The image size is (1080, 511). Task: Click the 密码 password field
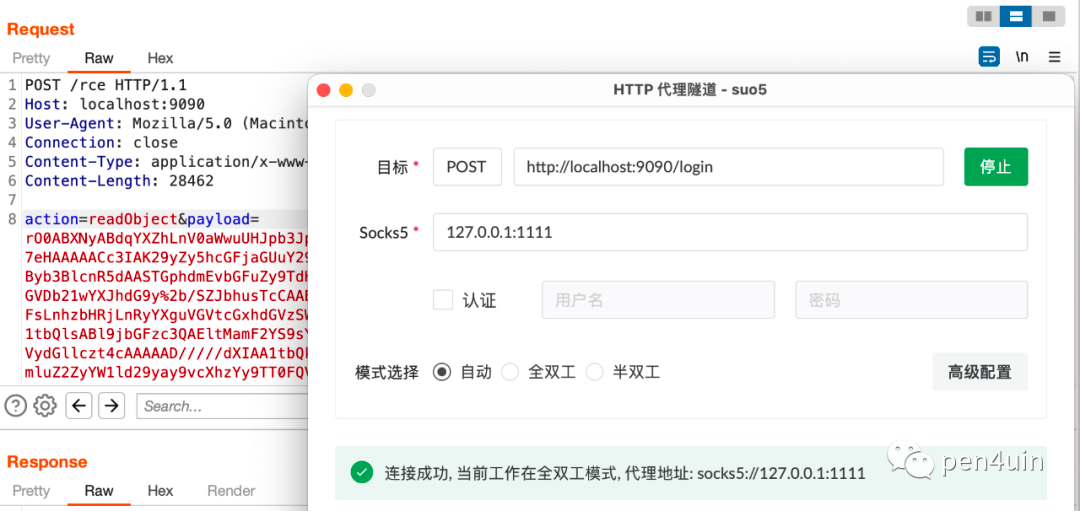pos(911,300)
